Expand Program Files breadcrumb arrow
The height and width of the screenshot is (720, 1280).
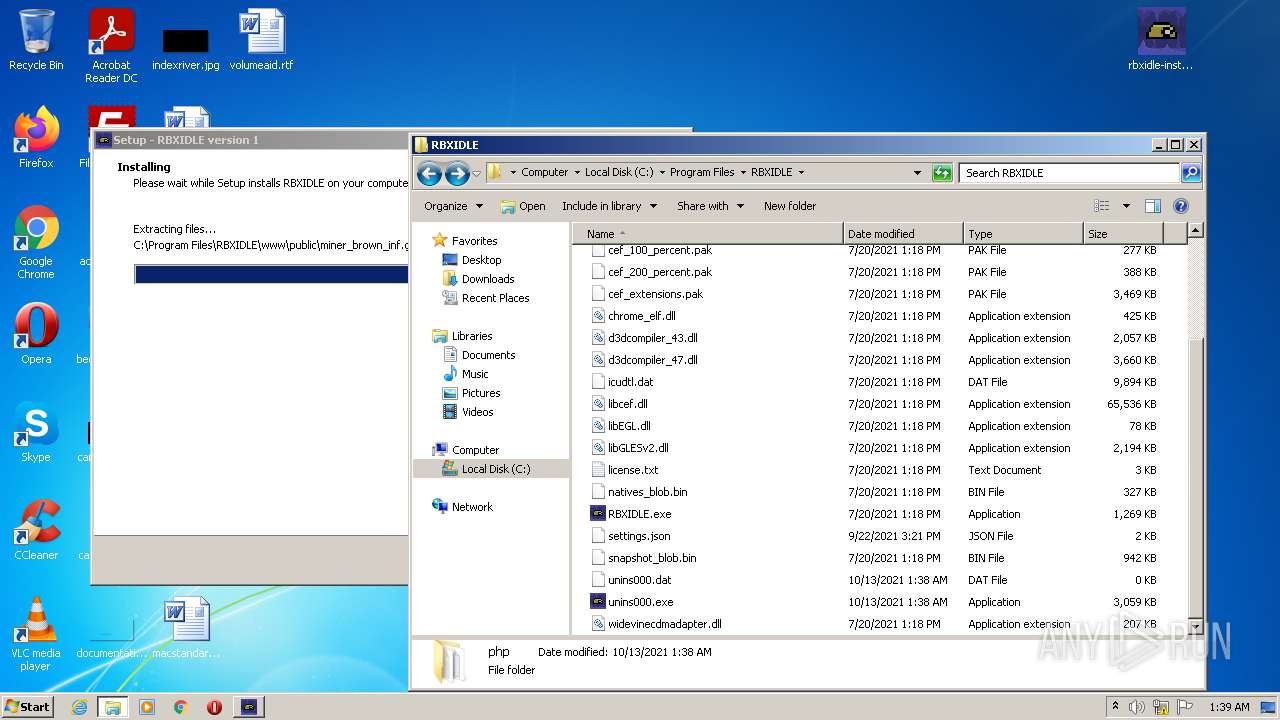click(742, 173)
